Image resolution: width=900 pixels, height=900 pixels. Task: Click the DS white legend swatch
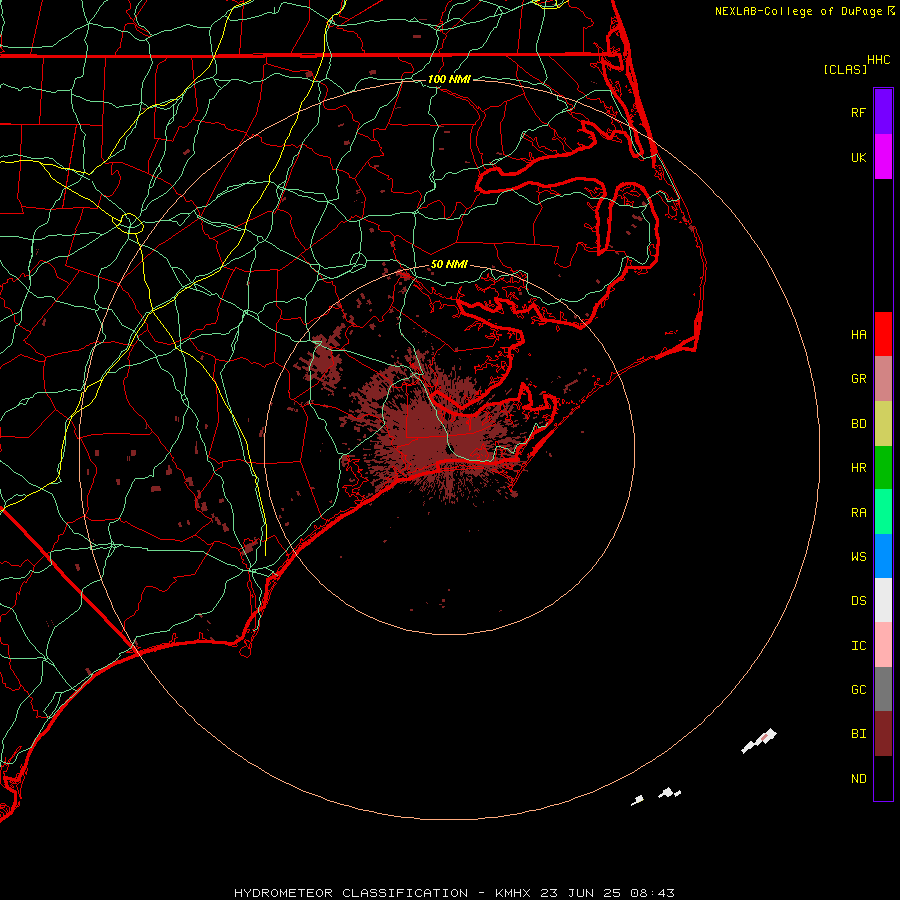pos(883,600)
